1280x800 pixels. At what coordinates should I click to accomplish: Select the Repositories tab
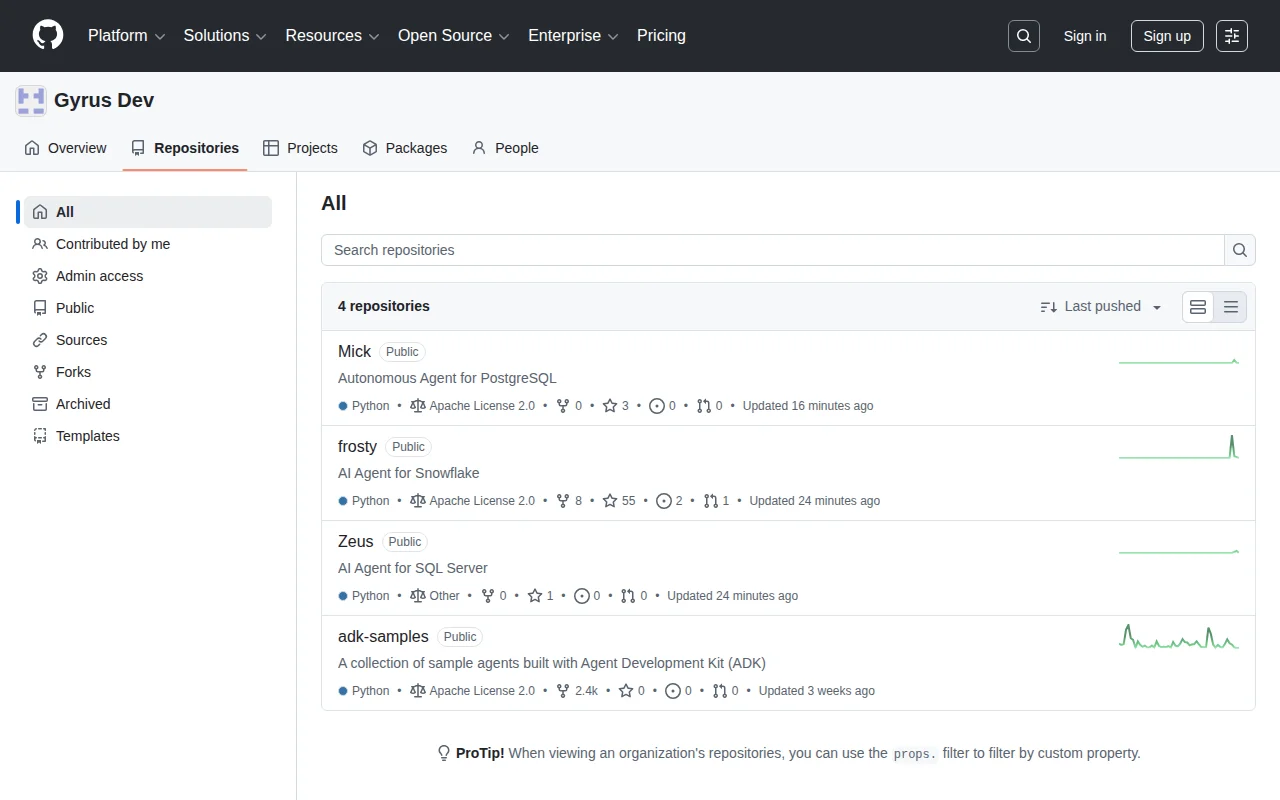click(185, 148)
